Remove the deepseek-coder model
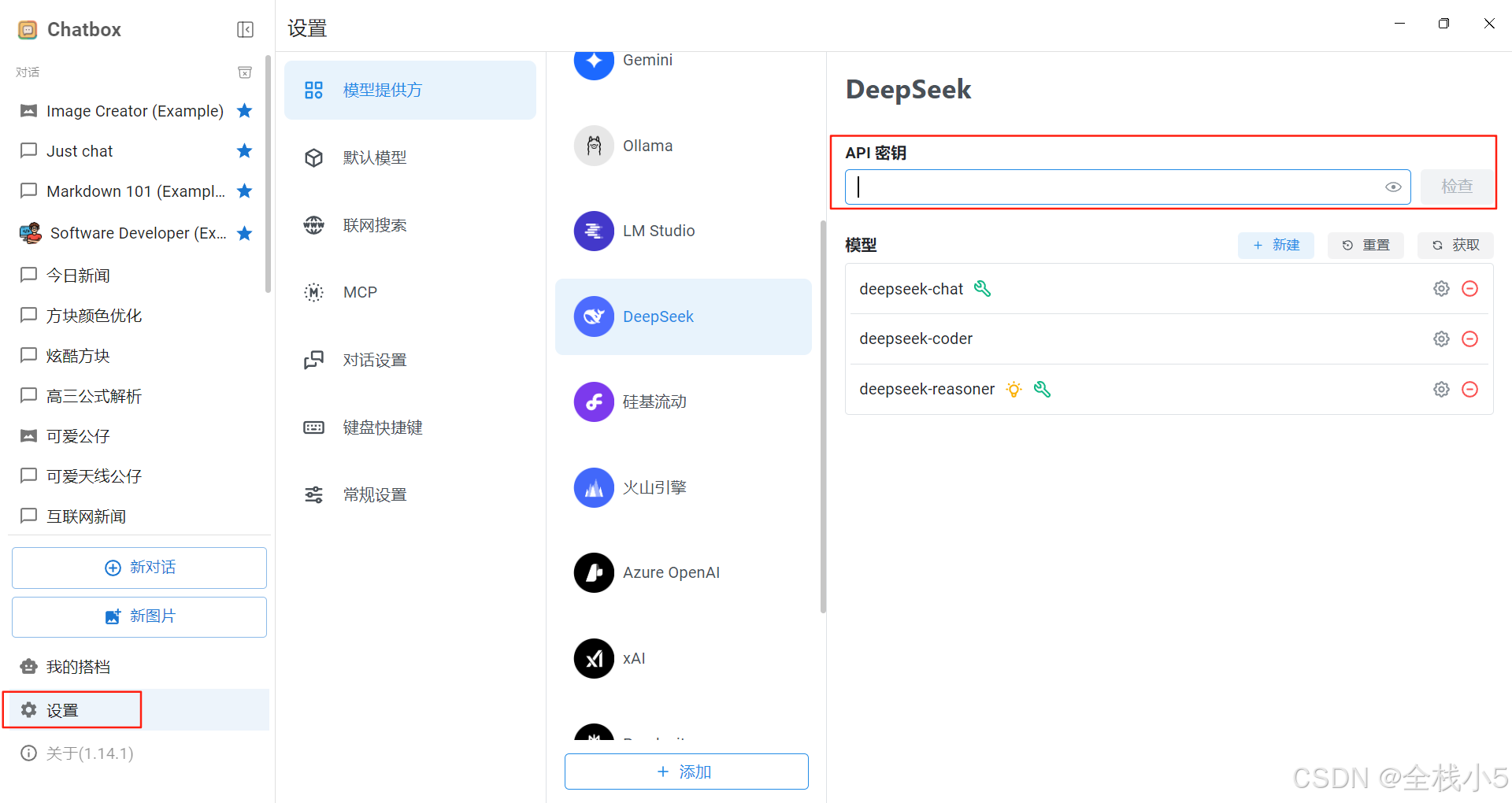 pyautogui.click(x=1469, y=339)
